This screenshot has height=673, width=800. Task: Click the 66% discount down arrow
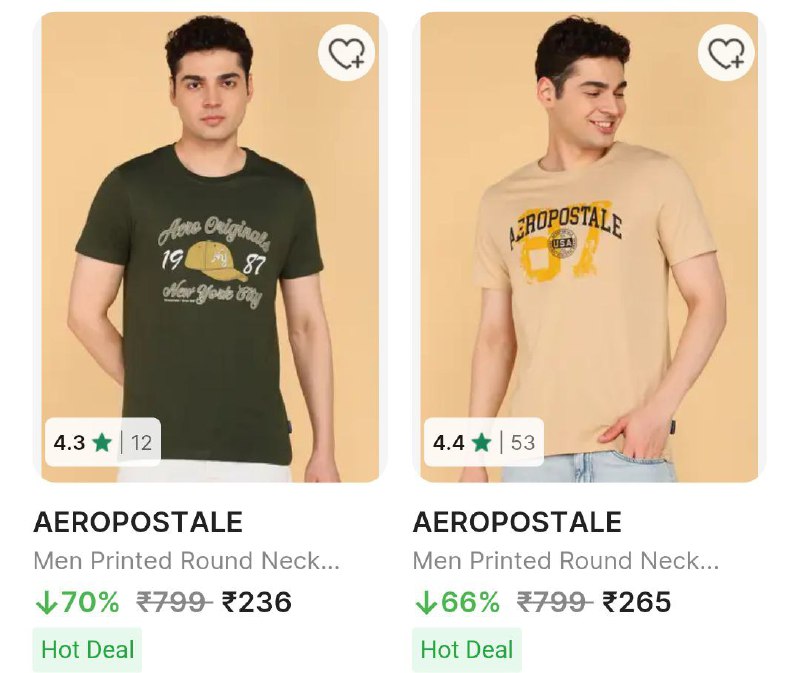pyautogui.click(x=424, y=602)
